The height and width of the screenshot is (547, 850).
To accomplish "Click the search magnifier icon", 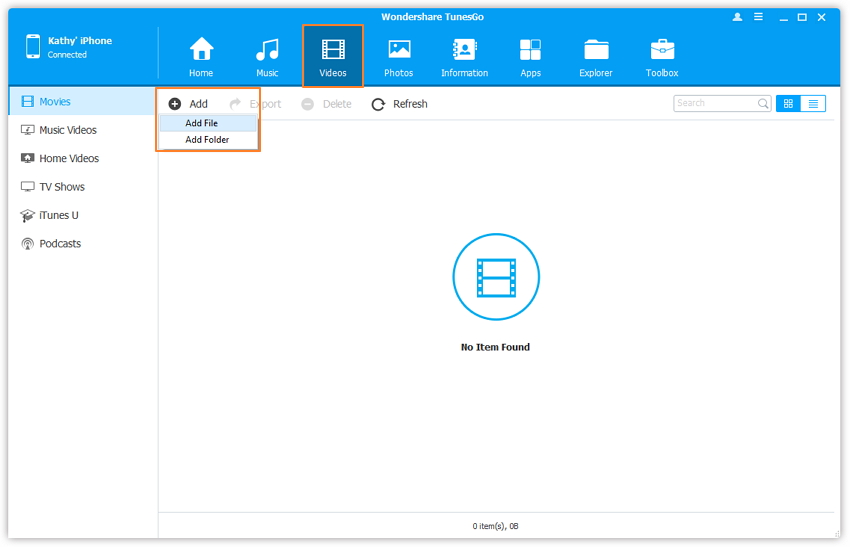I will coord(763,103).
